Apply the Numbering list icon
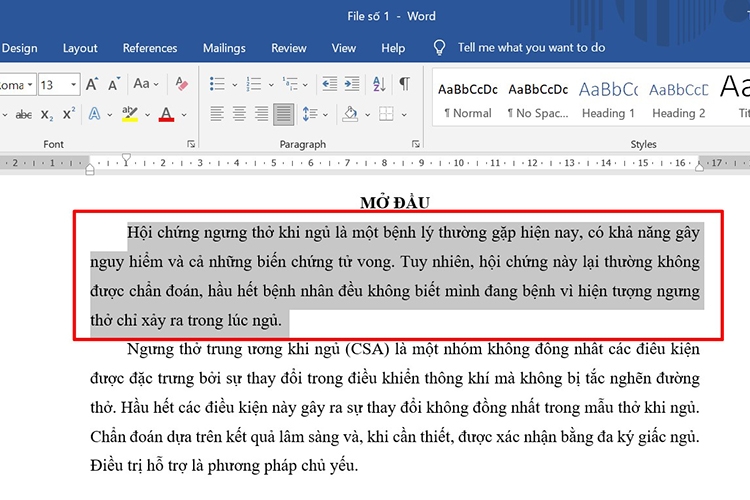This screenshot has height=500, width=750. pos(254,84)
